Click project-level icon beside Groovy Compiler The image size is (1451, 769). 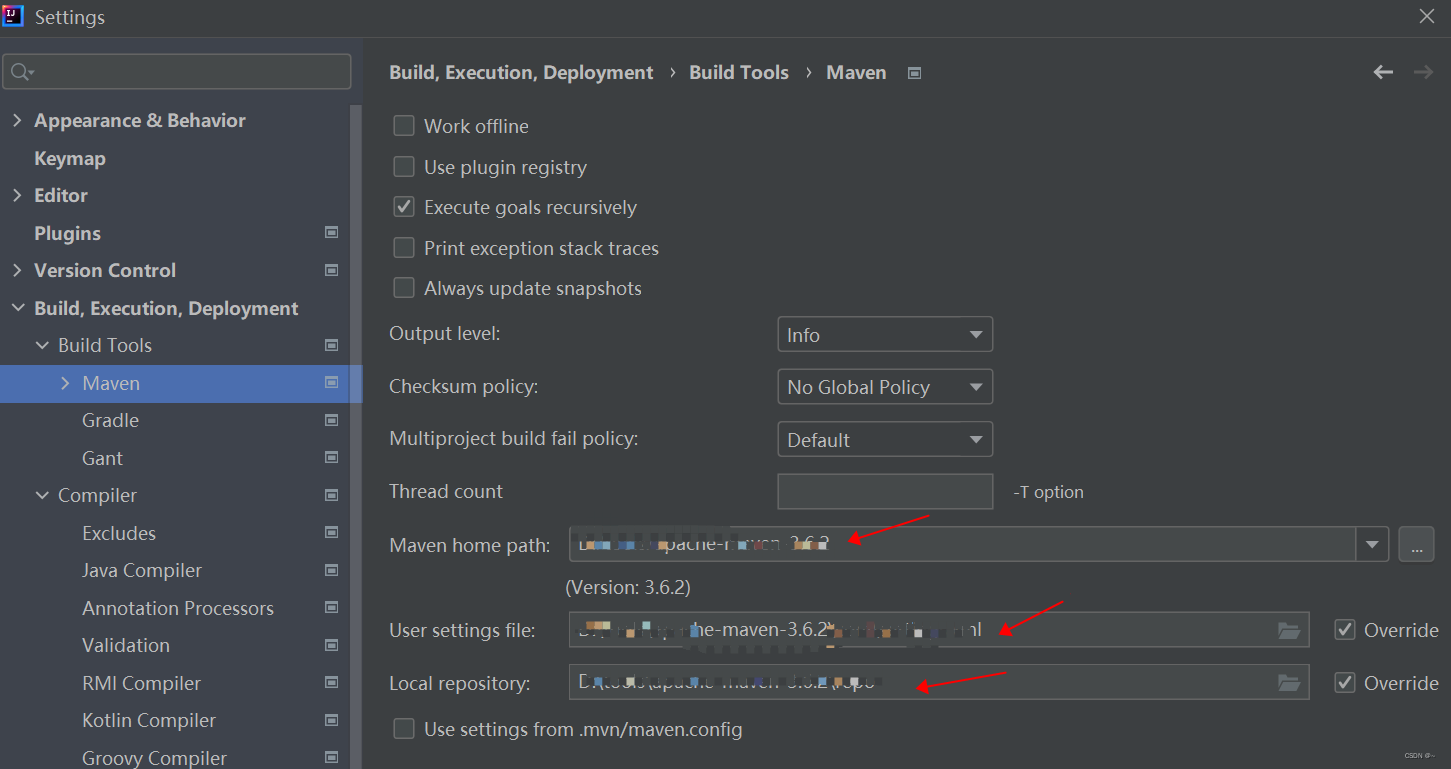click(332, 758)
